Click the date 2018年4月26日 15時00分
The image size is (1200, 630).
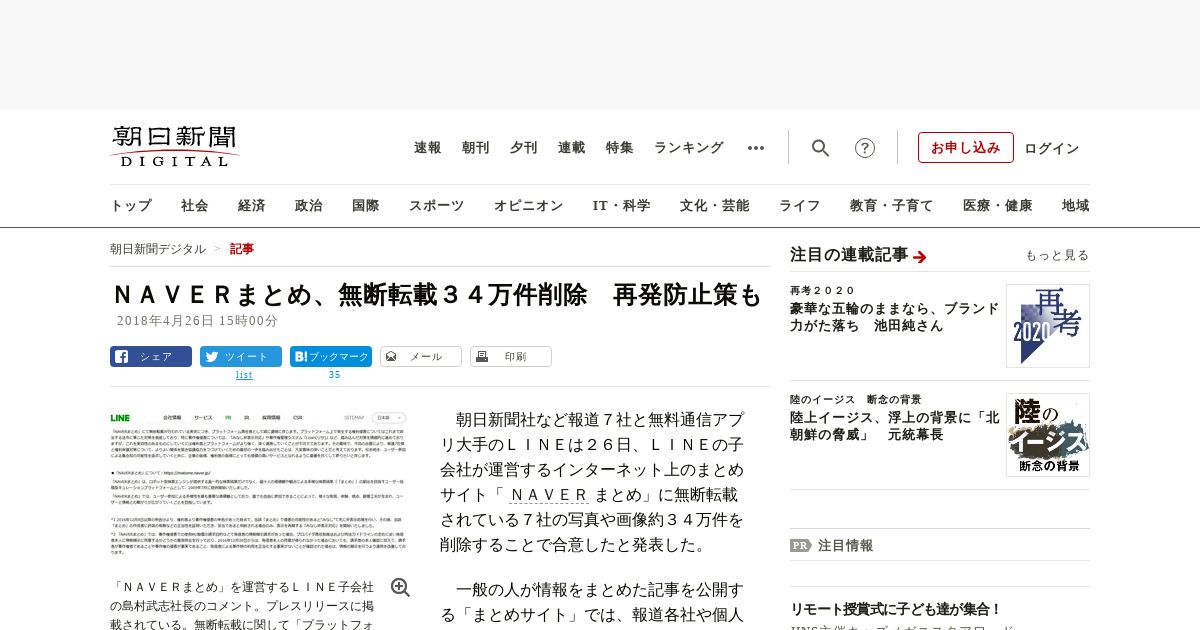coord(197,321)
